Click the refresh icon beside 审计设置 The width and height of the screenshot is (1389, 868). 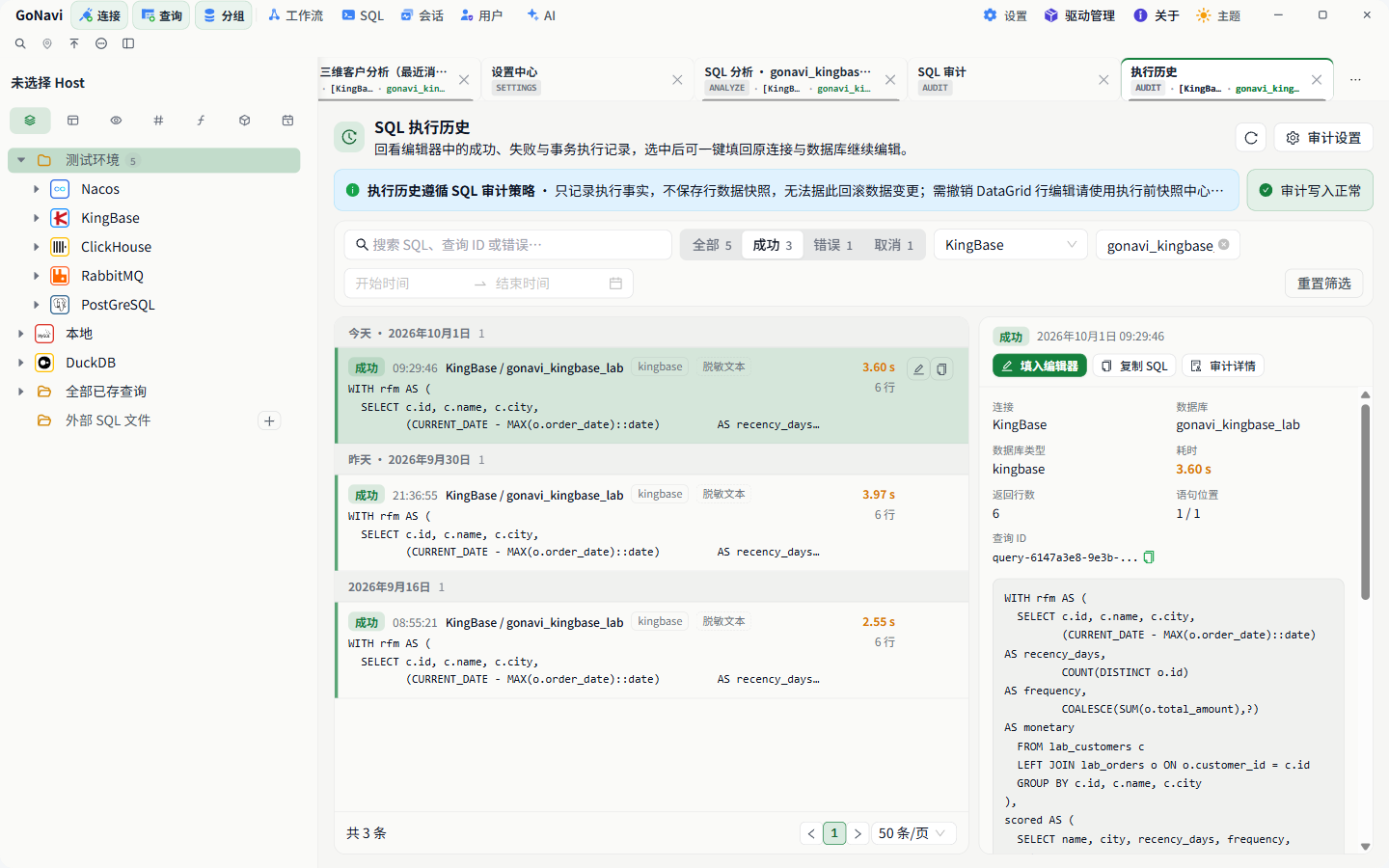coord(1251,138)
